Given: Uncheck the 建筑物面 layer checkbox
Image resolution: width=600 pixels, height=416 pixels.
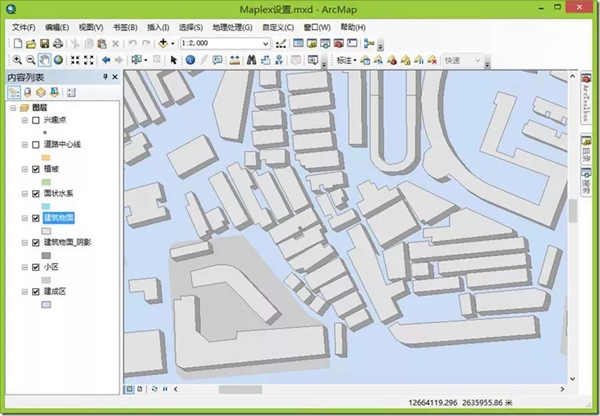Looking at the screenshot, I should point(36,218).
